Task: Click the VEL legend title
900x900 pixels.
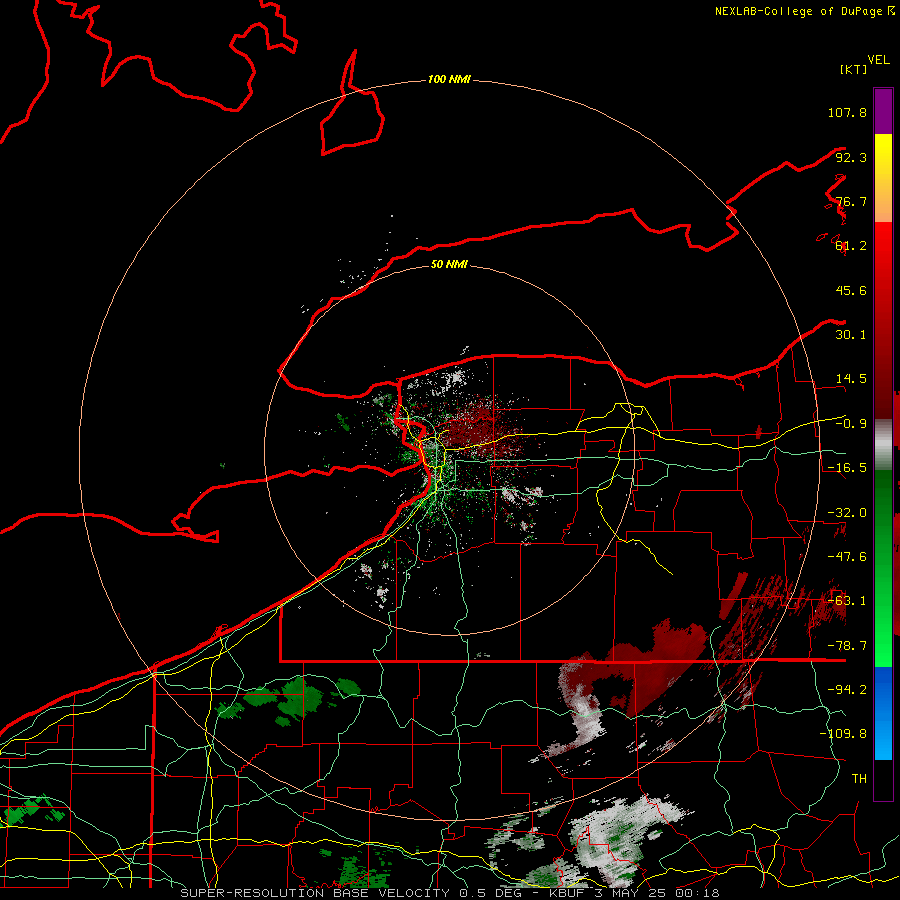Action: pos(878,60)
